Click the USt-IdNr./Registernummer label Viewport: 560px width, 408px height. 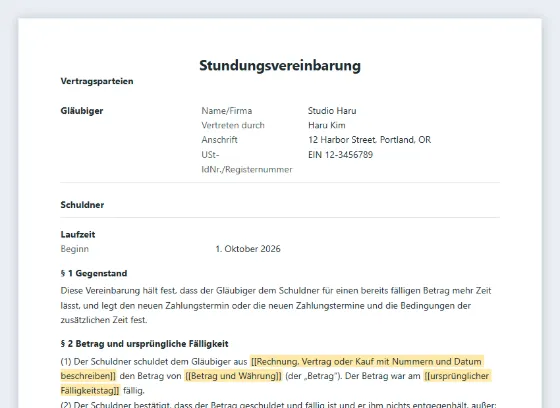coord(247,162)
